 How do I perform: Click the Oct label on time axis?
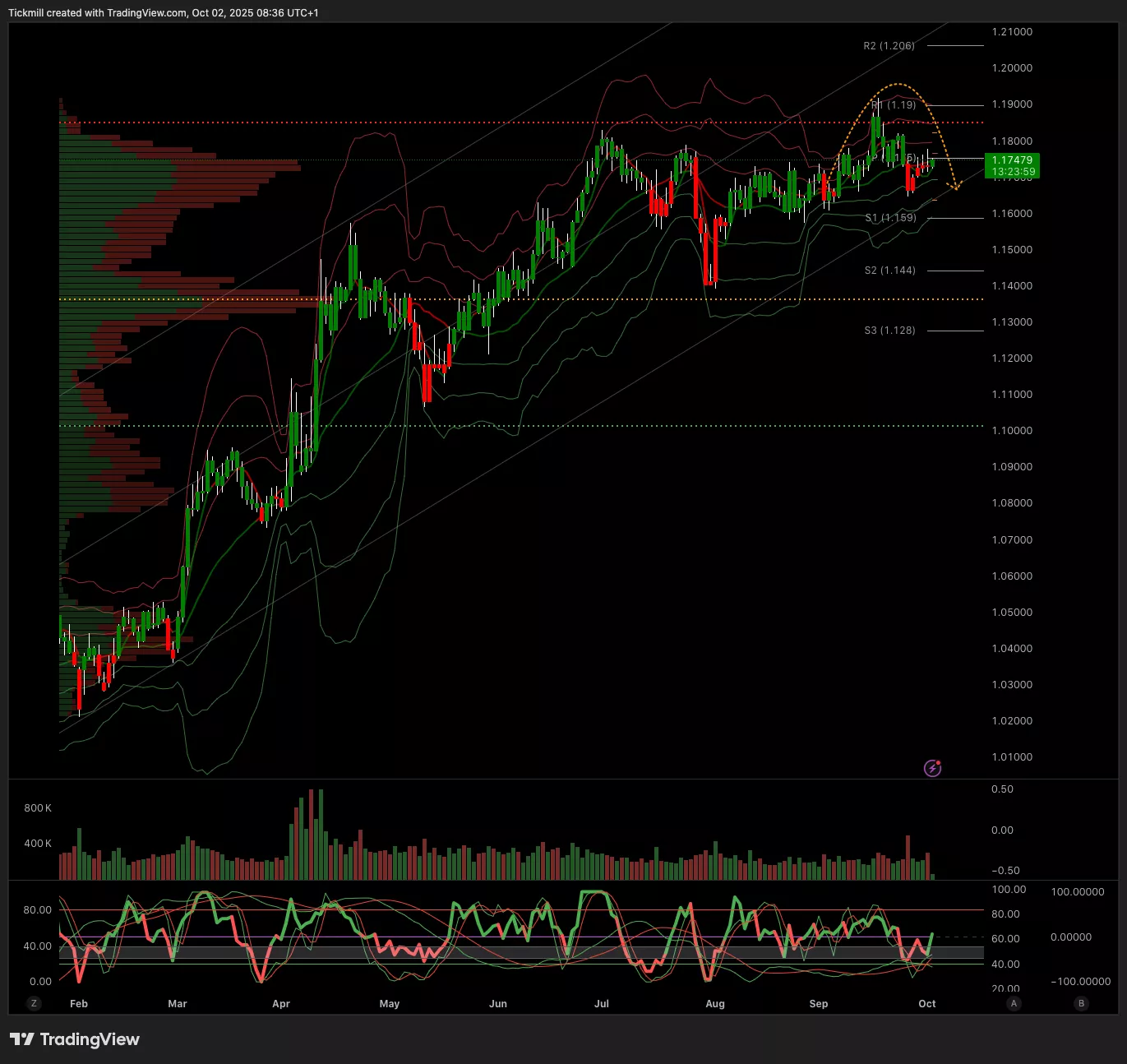click(926, 1003)
